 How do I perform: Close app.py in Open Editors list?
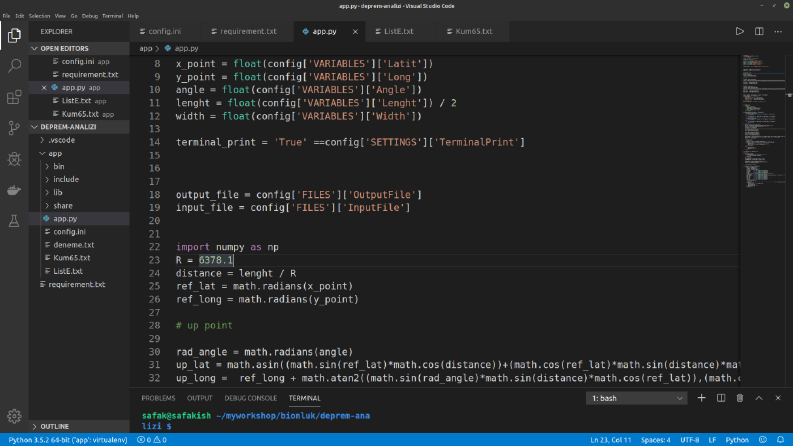click(x=44, y=87)
